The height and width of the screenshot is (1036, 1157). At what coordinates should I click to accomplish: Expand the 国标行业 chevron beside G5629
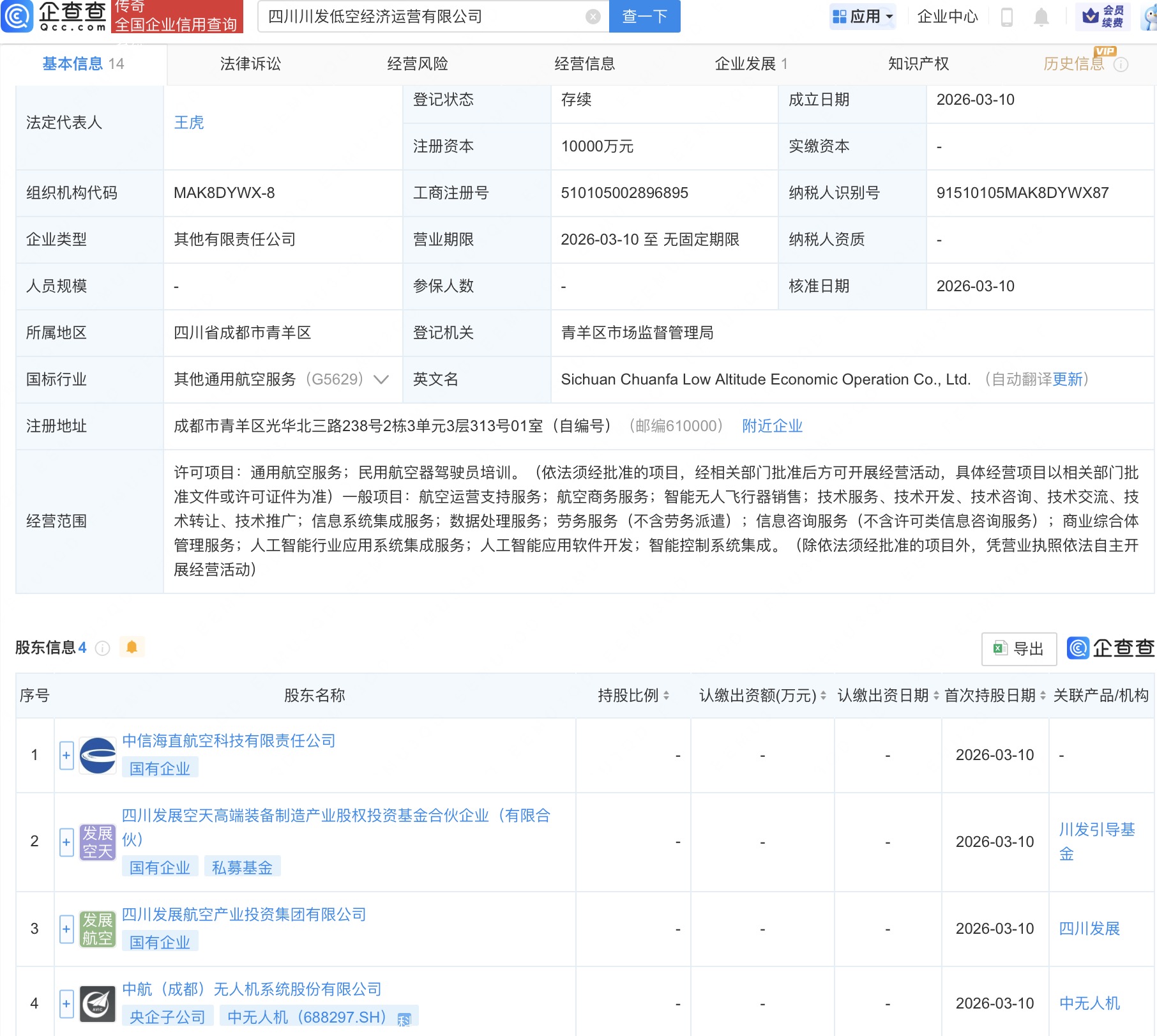[x=381, y=379]
